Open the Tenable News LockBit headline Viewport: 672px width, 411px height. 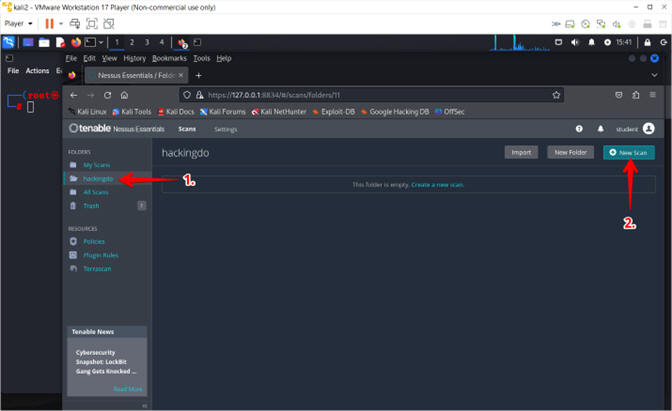pyautogui.click(x=105, y=362)
